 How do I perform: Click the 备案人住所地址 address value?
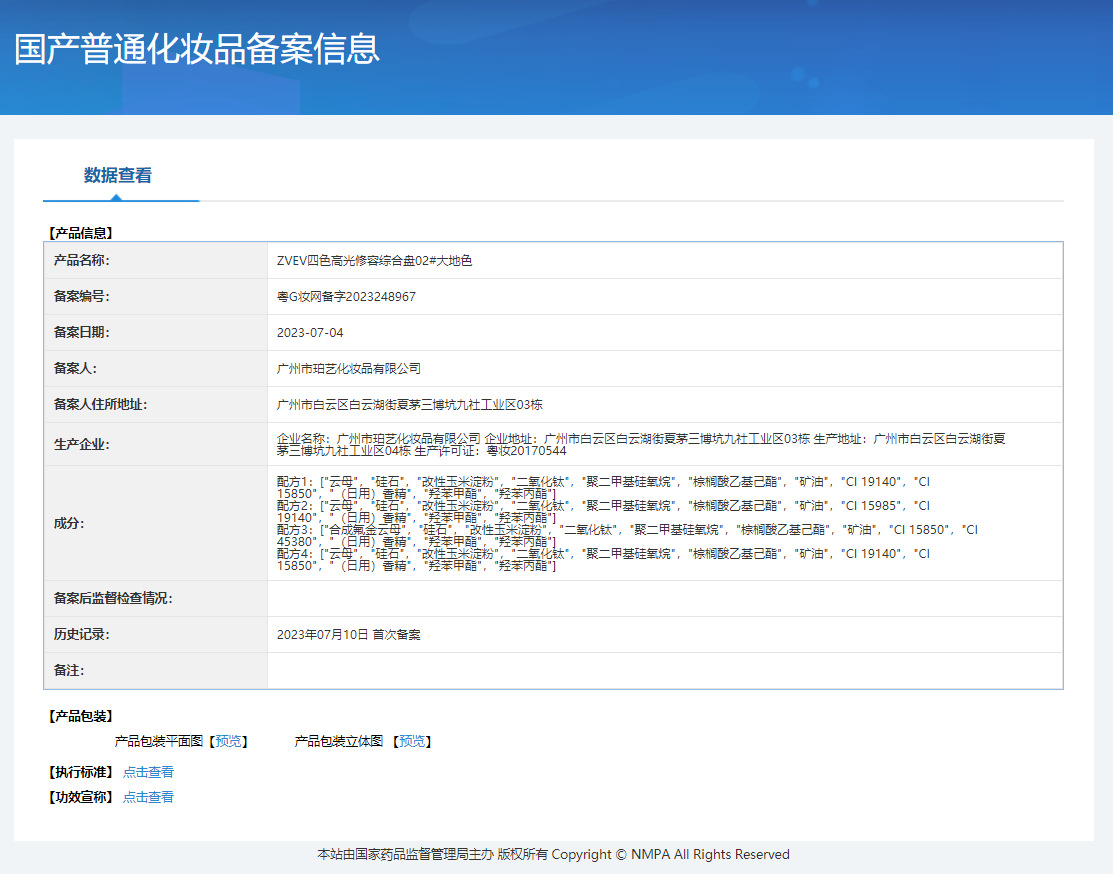409,405
